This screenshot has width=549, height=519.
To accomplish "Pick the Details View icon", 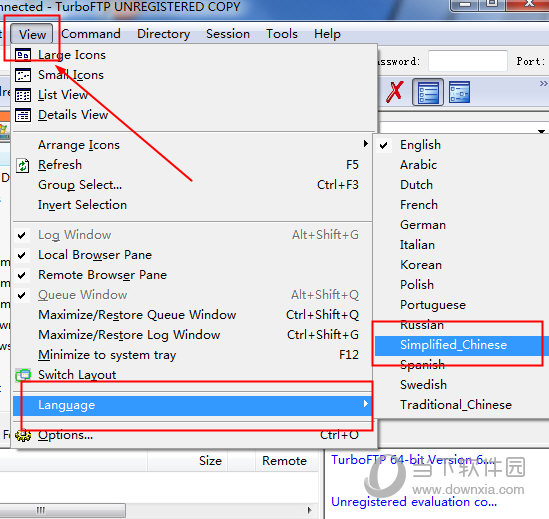I will [23, 115].
